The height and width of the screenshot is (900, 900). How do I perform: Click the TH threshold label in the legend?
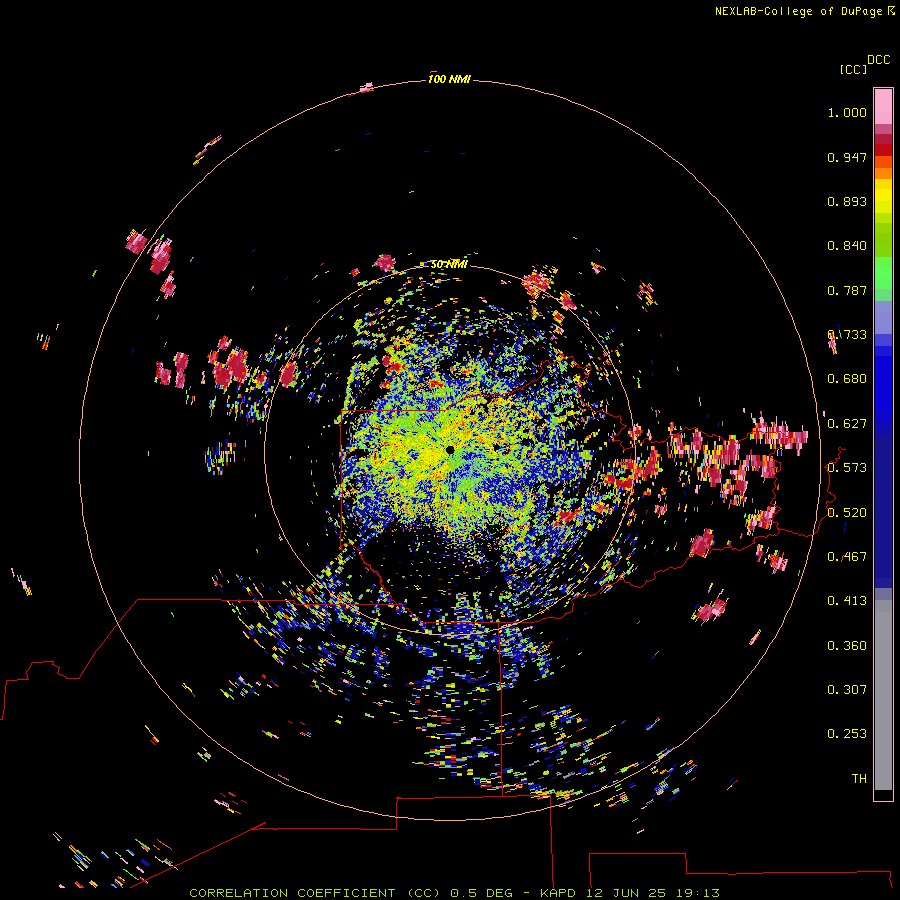(859, 779)
